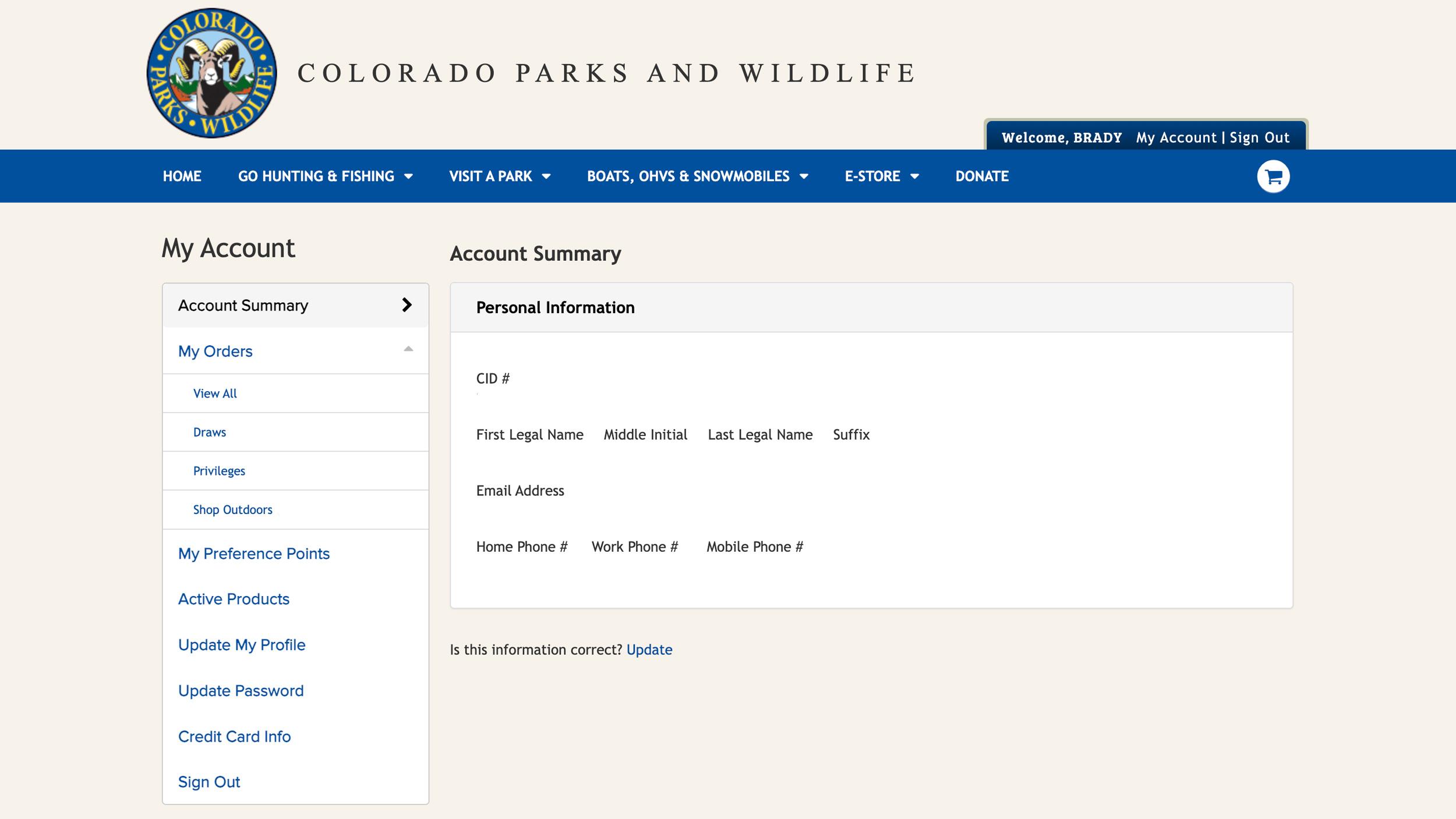
Task: Select Privileges under My Orders
Action: (219, 470)
